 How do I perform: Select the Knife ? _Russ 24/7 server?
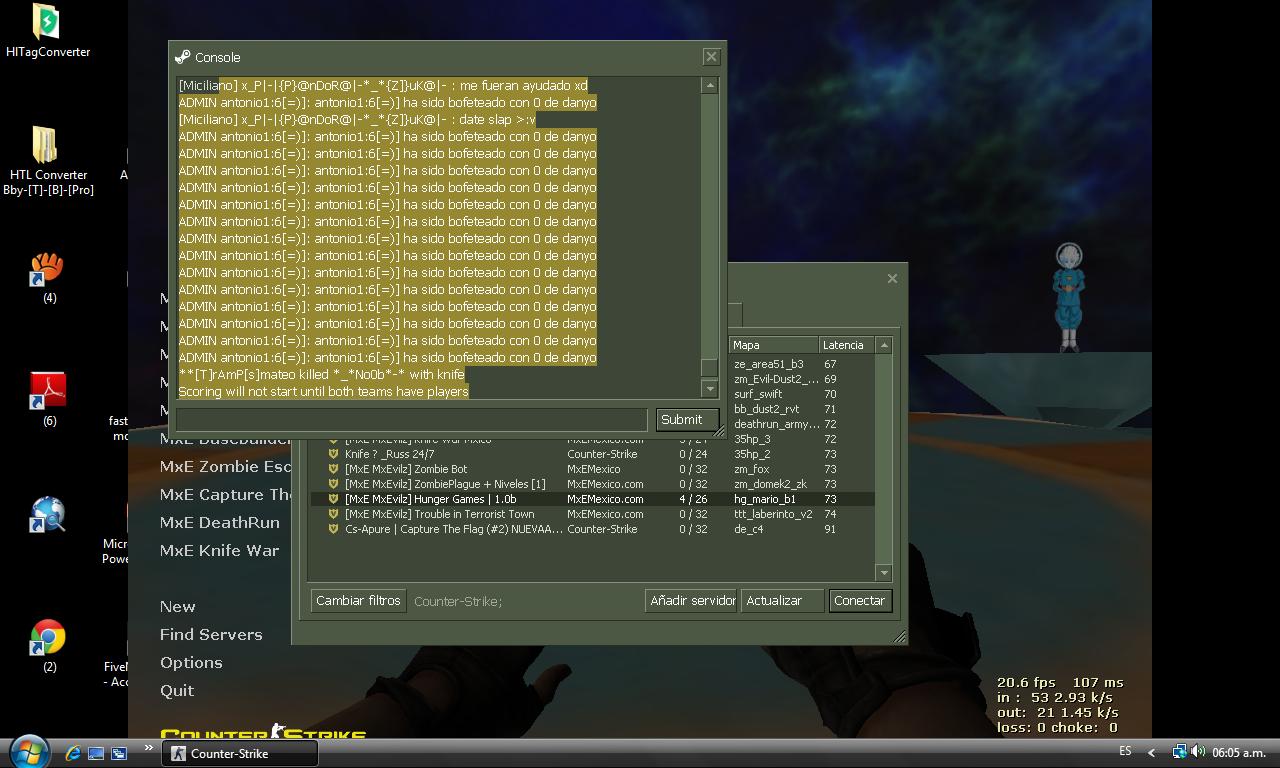pos(592,454)
